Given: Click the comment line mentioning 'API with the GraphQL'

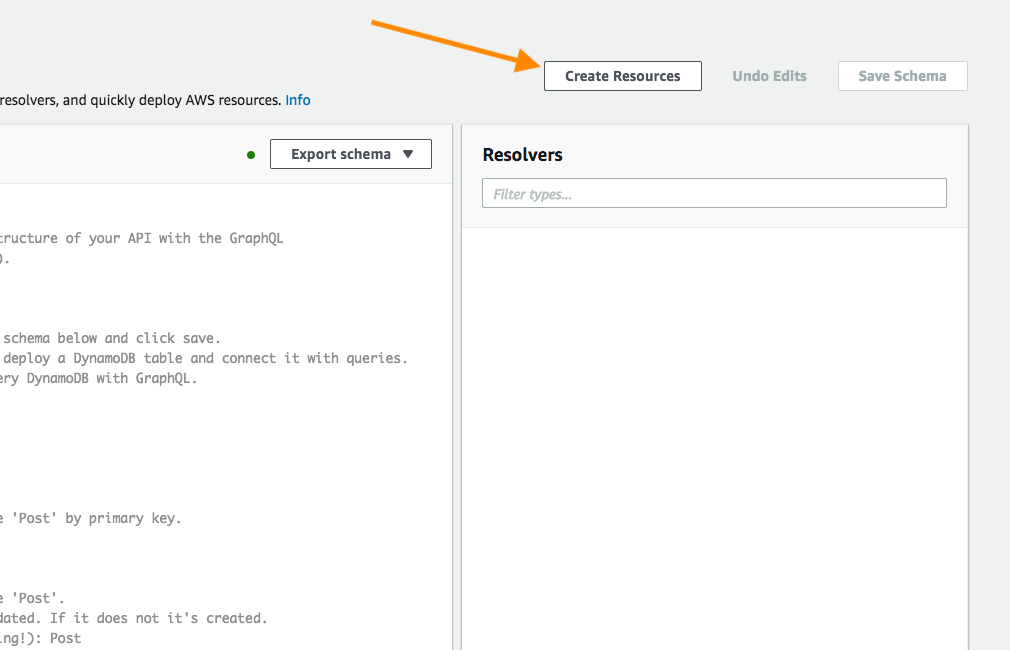Looking at the screenshot, I should [x=141, y=238].
